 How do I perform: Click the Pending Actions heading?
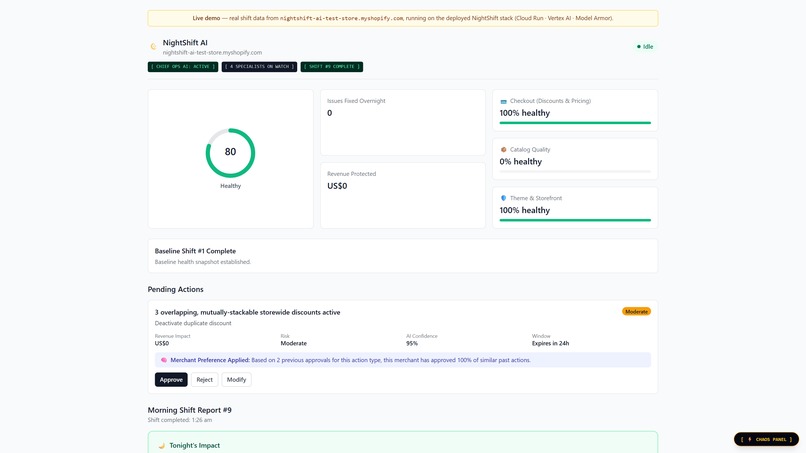pyautogui.click(x=175, y=289)
